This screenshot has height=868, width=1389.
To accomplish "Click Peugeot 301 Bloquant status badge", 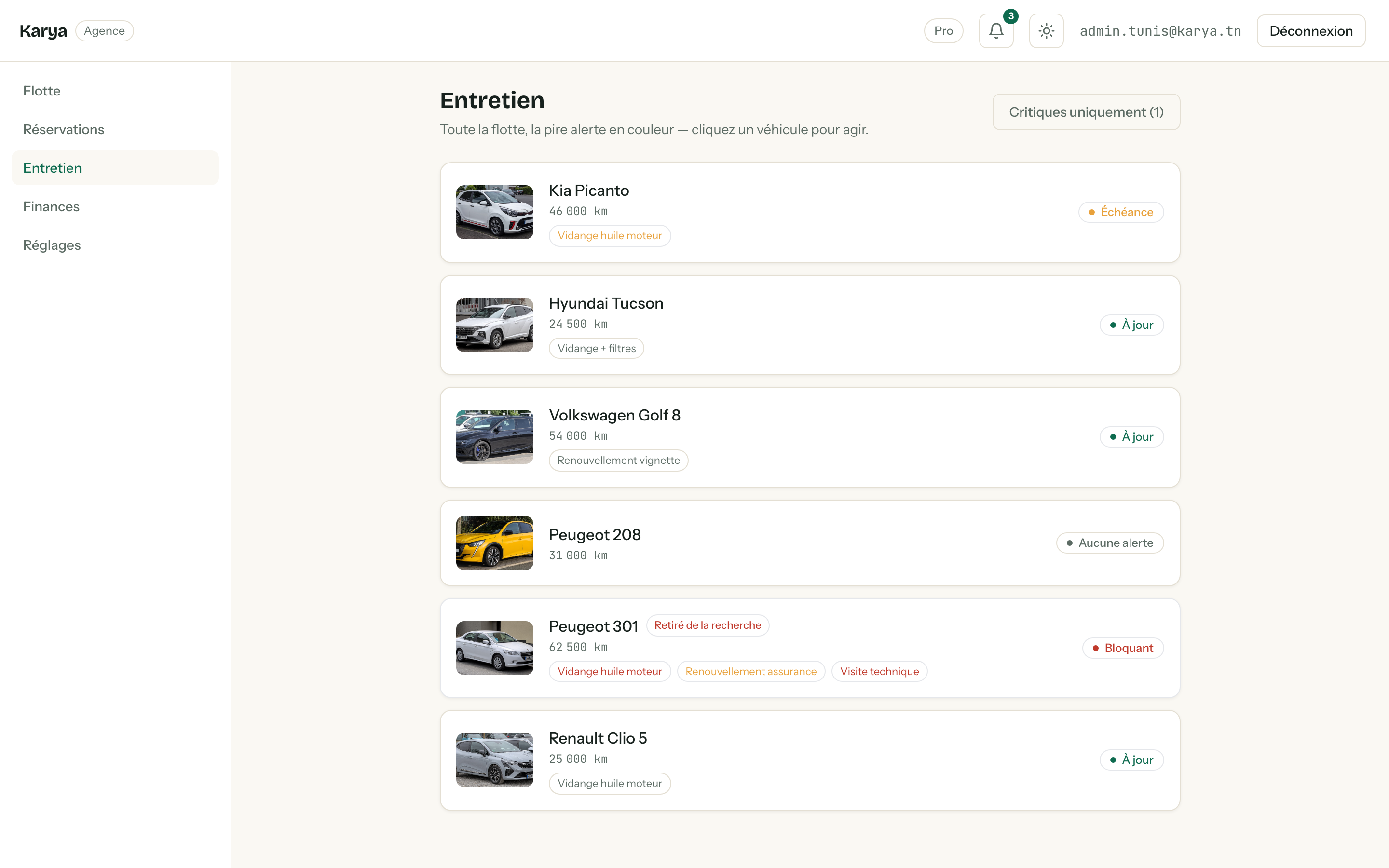I will [1123, 648].
